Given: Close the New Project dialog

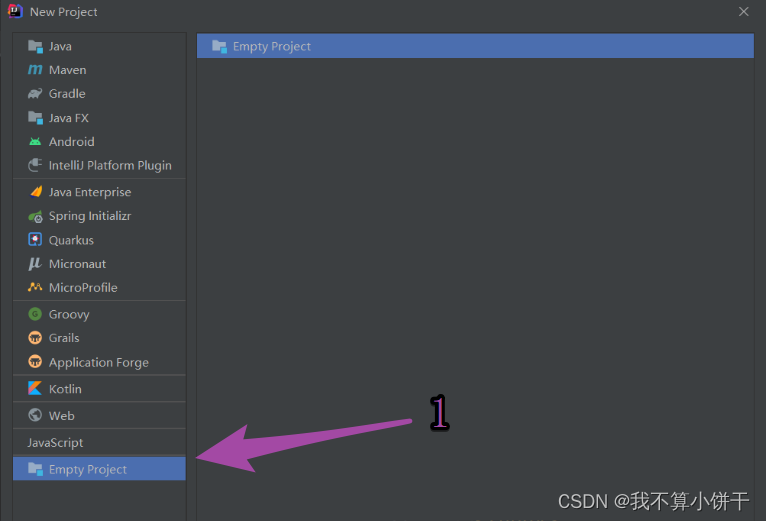Looking at the screenshot, I should [x=744, y=11].
